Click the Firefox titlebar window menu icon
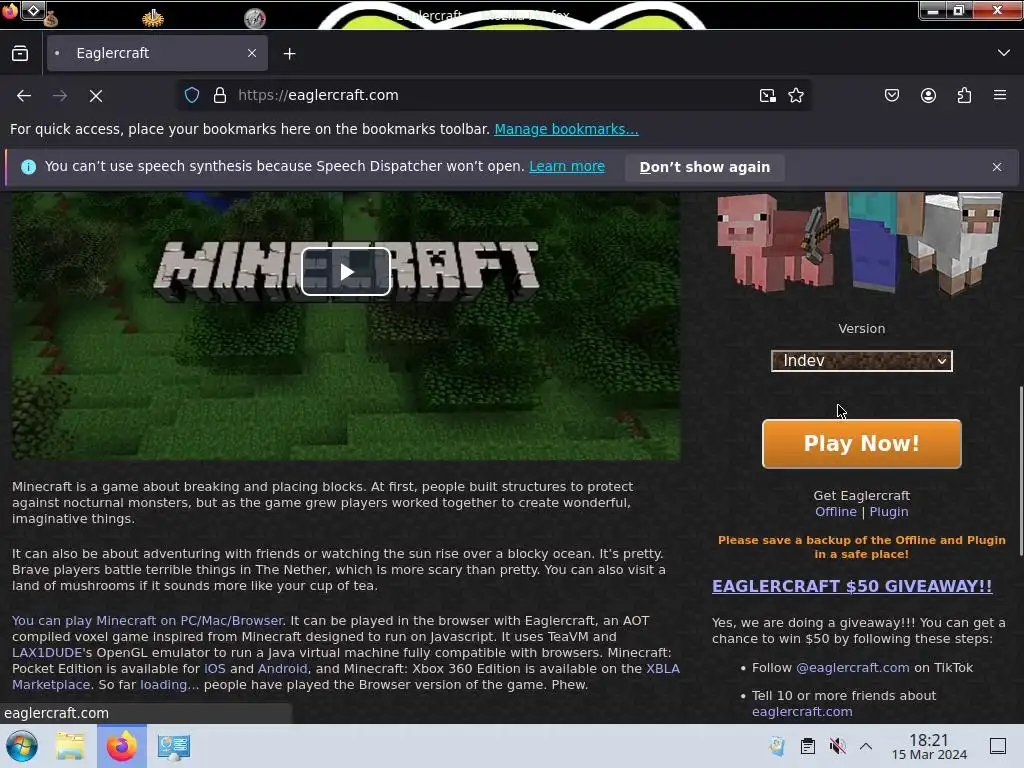The image size is (1024, 768). (x=10, y=10)
